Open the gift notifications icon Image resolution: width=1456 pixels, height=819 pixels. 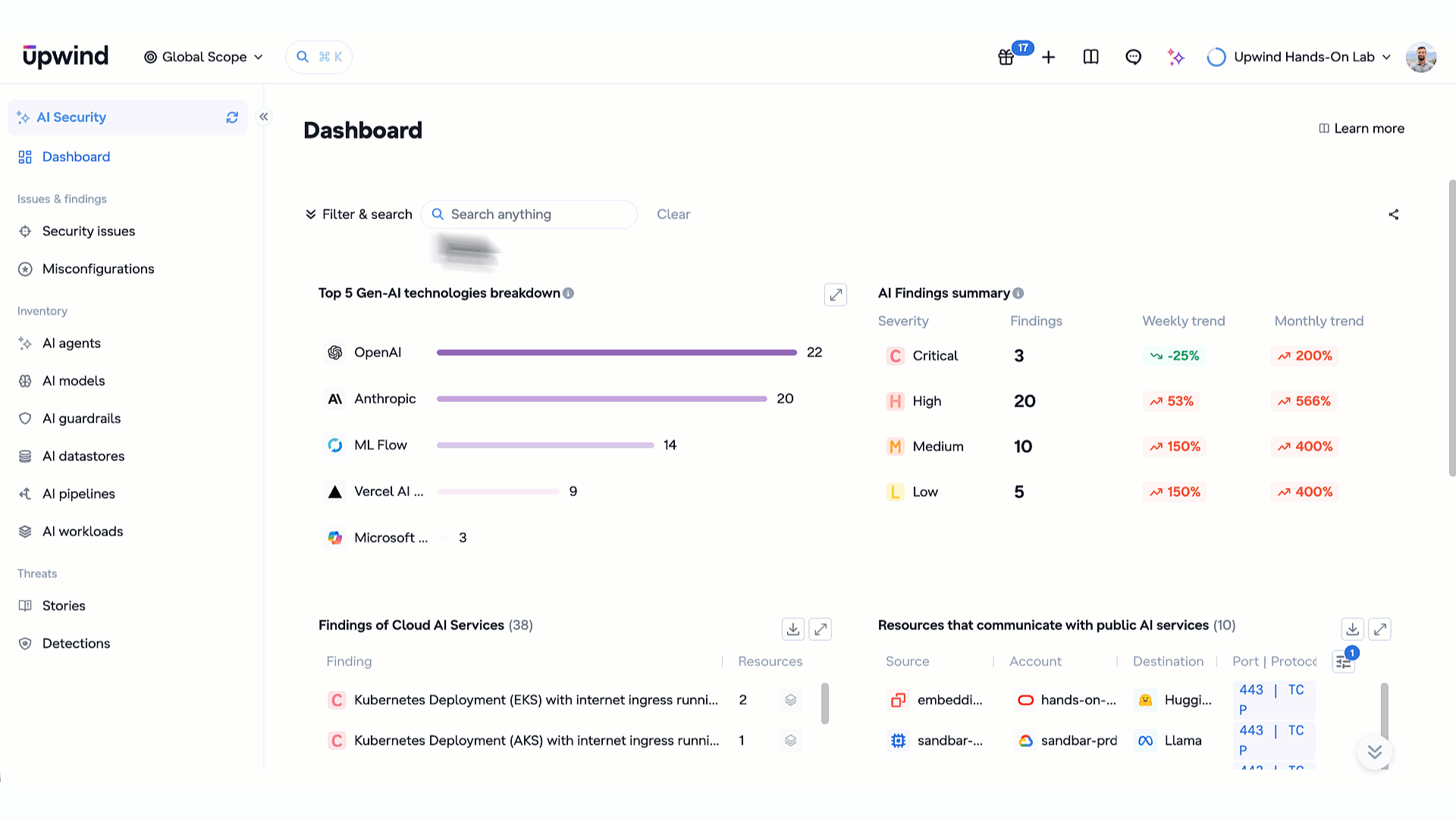pos(1006,57)
